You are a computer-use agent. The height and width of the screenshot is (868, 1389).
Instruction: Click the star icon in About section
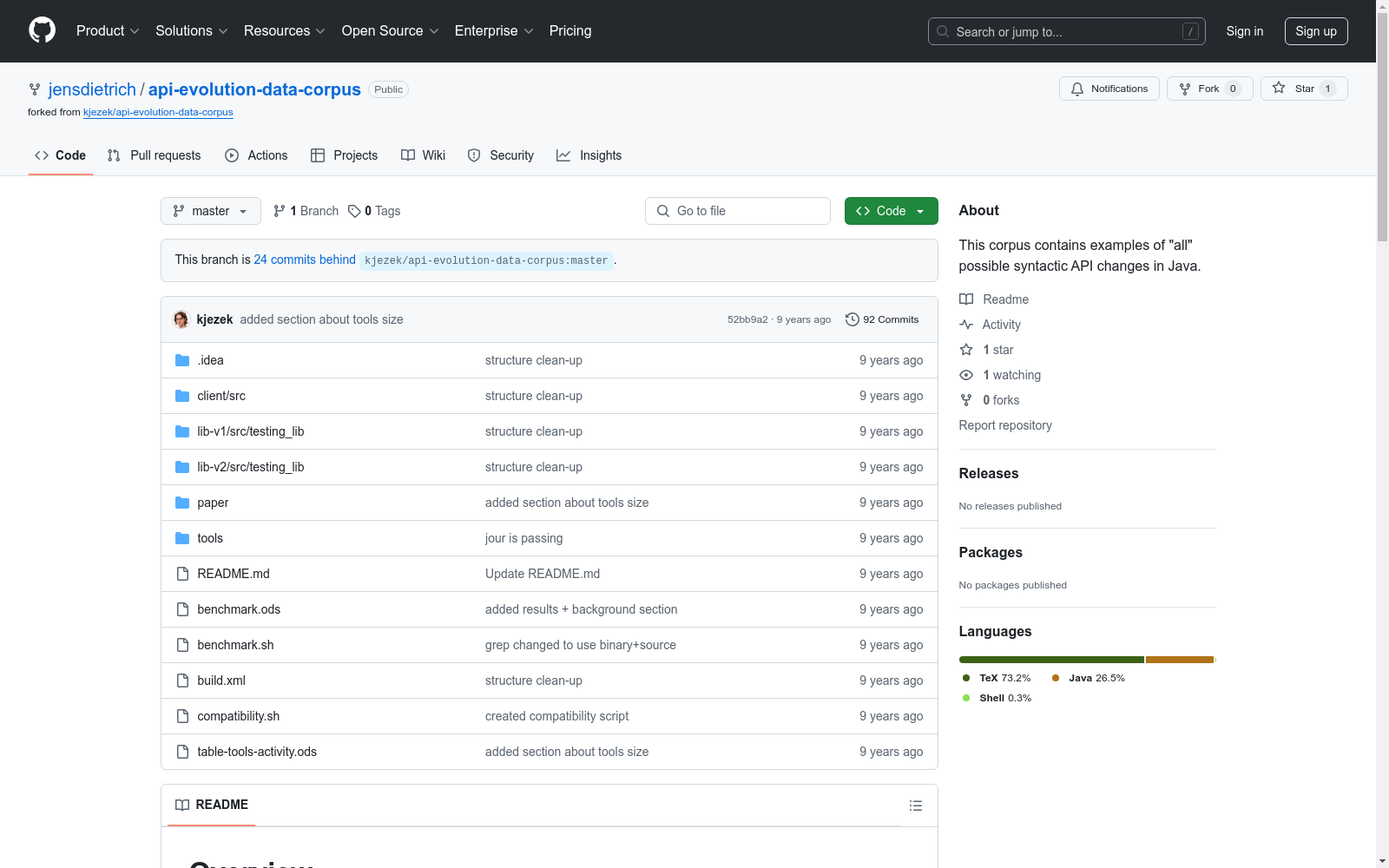coord(966,350)
